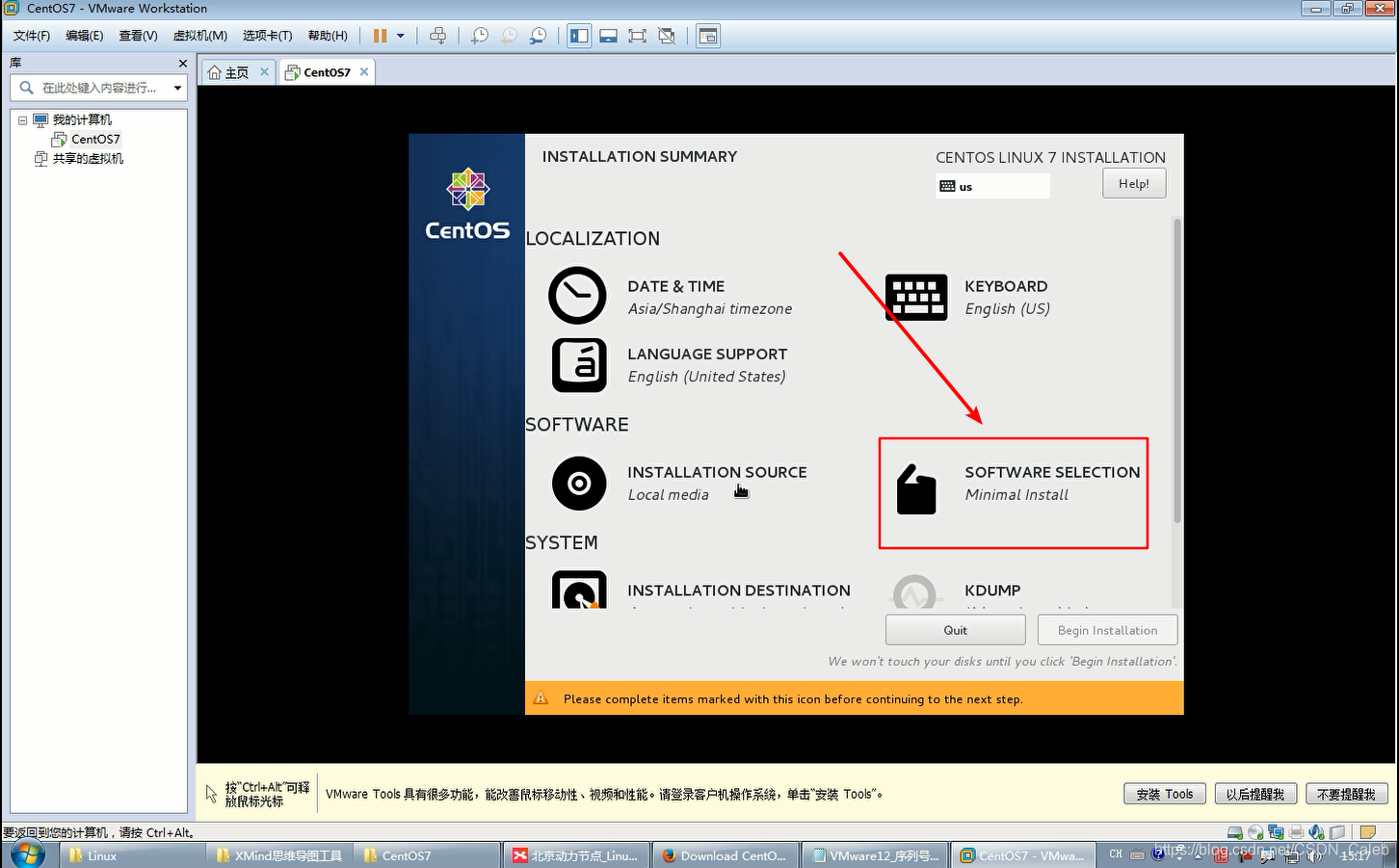
Task: Click the printer device status icon
Action: tap(1297, 832)
